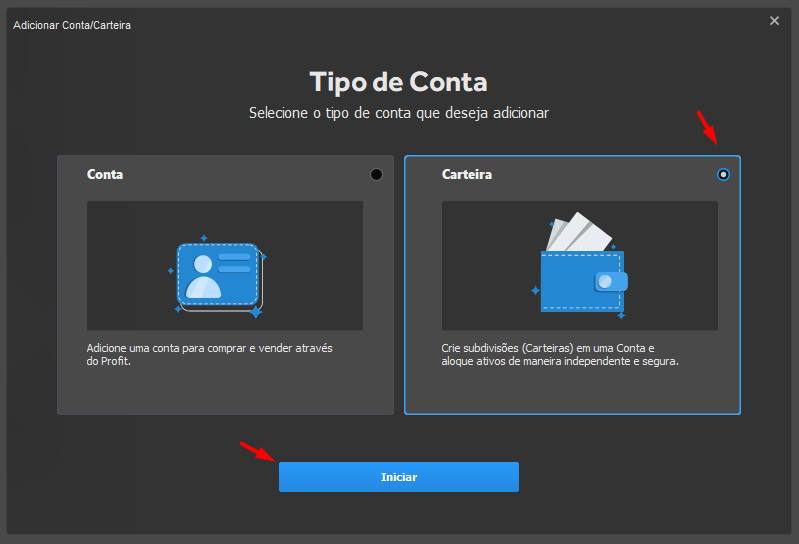Click the 'Adicione uma conta para comprar' description
The height and width of the screenshot is (544, 799).
pos(209,355)
